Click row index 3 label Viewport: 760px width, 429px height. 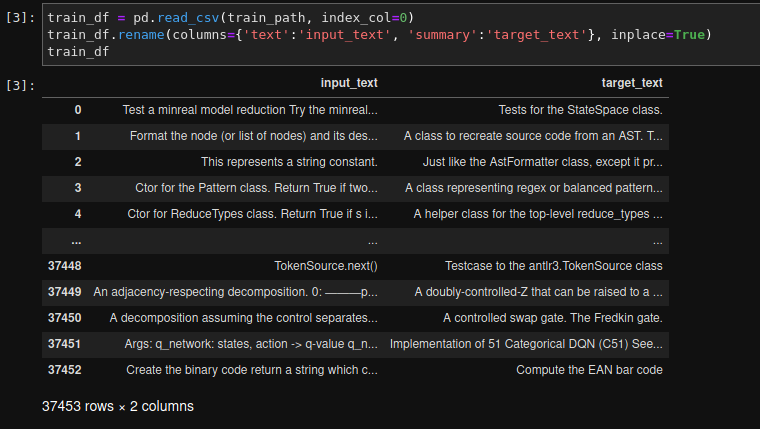(x=78, y=188)
